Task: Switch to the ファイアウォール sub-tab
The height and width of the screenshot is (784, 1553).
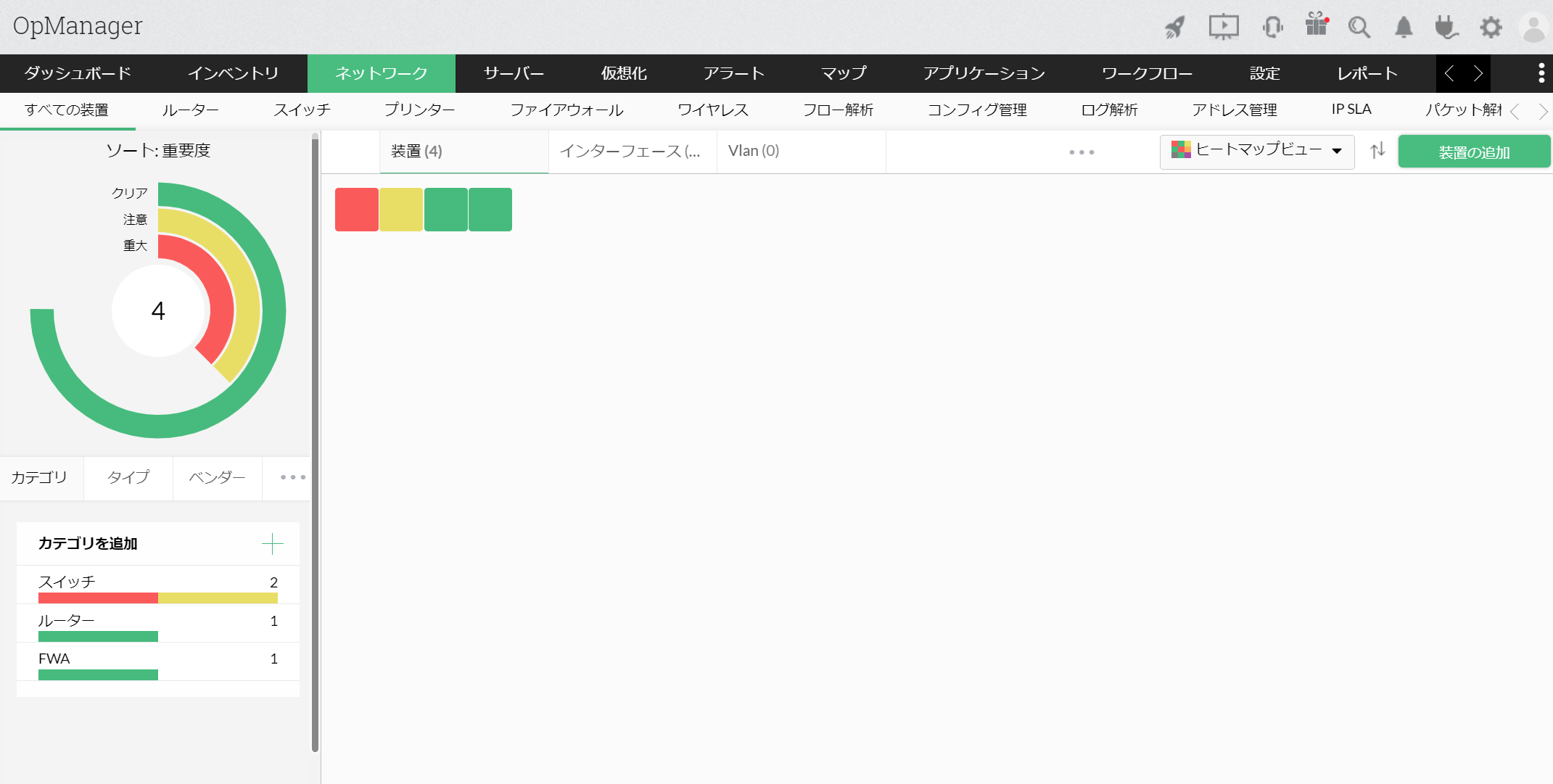Action: [567, 110]
